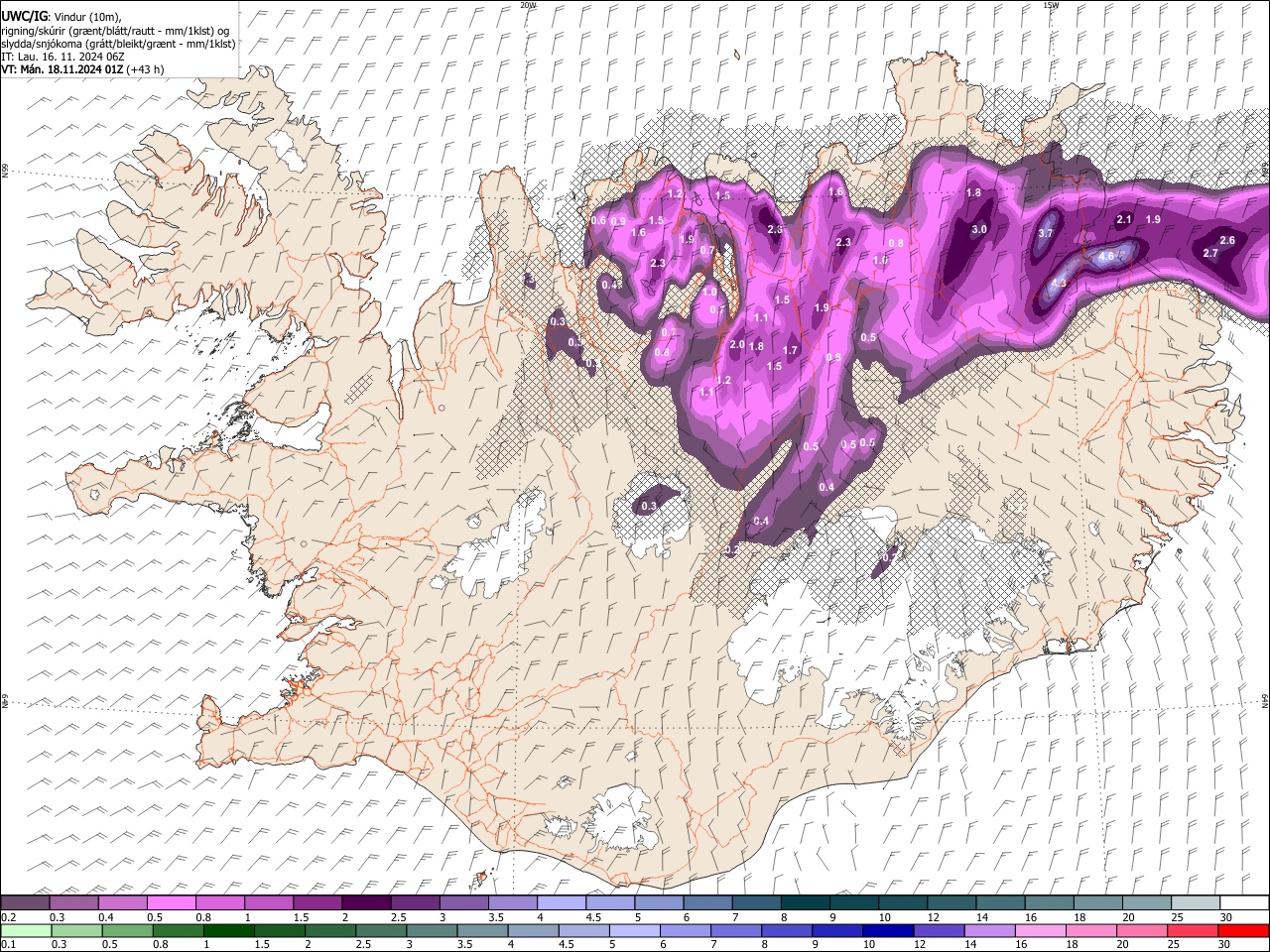Image resolution: width=1270 pixels, height=952 pixels.
Task: Click the 'VT: Mán. 18.11.2024 01Z' valid-time line
Action: [x=62, y=69]
